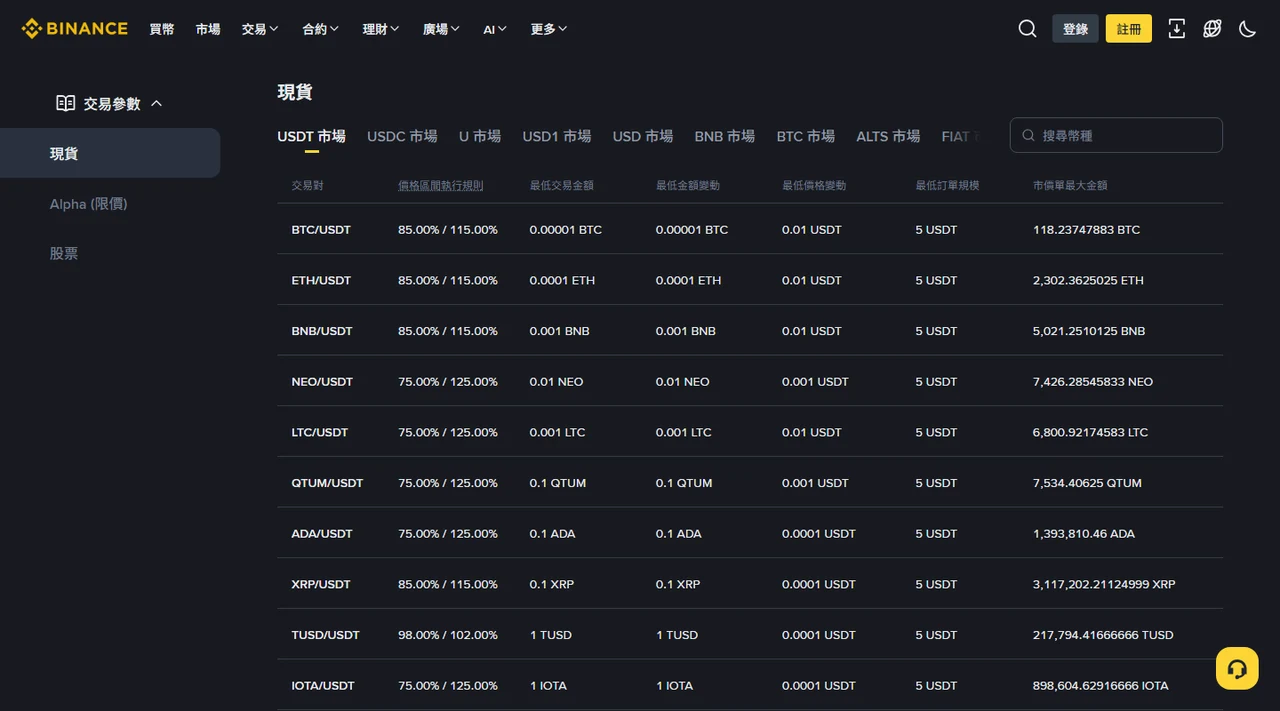Click the 登錄 login button

click(x=1075, y=29)
